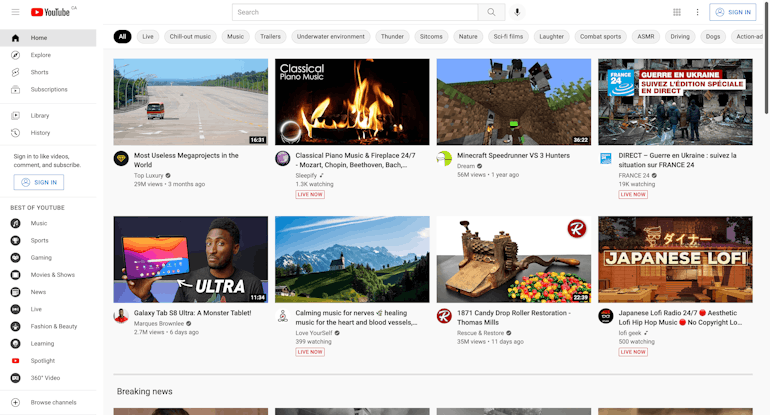Image resolution: width=770 pixels, height=415 pixels.
Task: Open the Japanese Lofi thumbnail
Action: coord(675,259)
